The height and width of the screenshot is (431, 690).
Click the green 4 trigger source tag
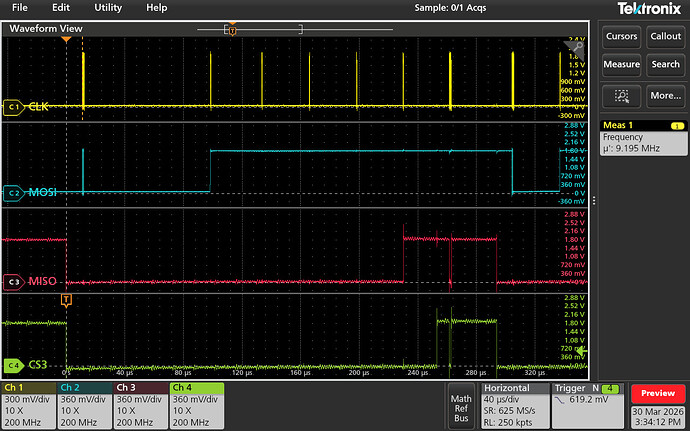[610, 389]
